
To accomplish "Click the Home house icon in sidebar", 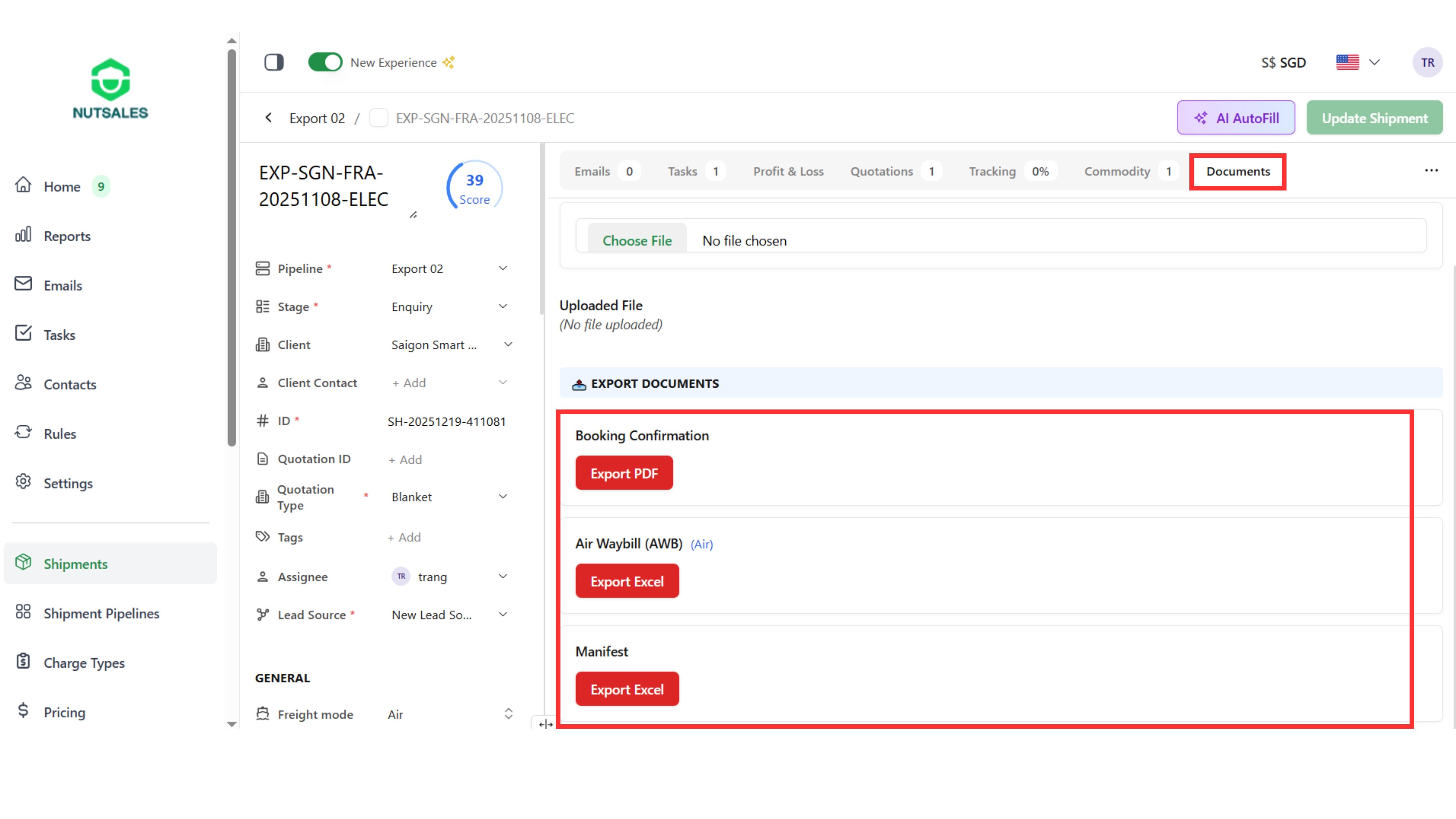I will [x=23, y=185].
